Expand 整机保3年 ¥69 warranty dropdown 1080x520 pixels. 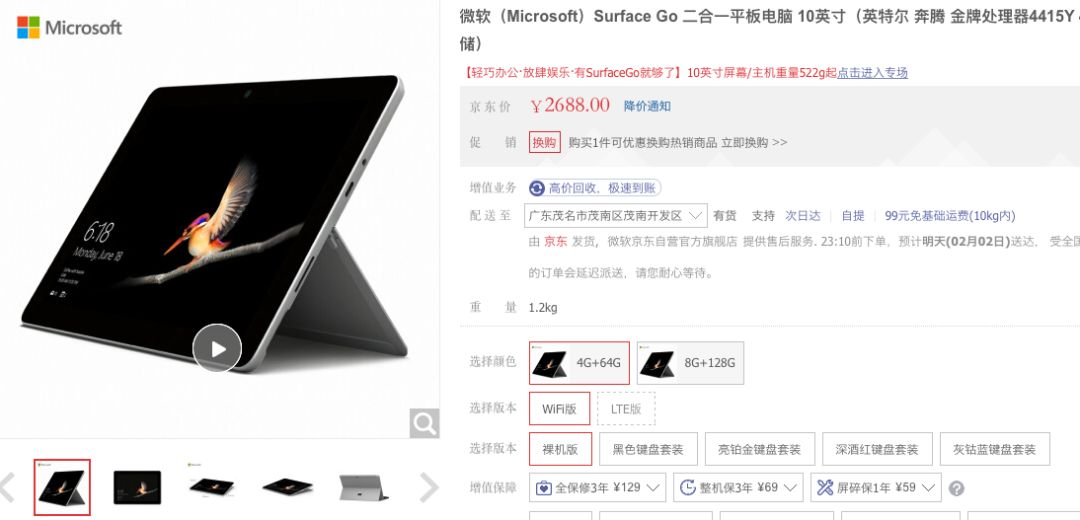click(738, 488)
